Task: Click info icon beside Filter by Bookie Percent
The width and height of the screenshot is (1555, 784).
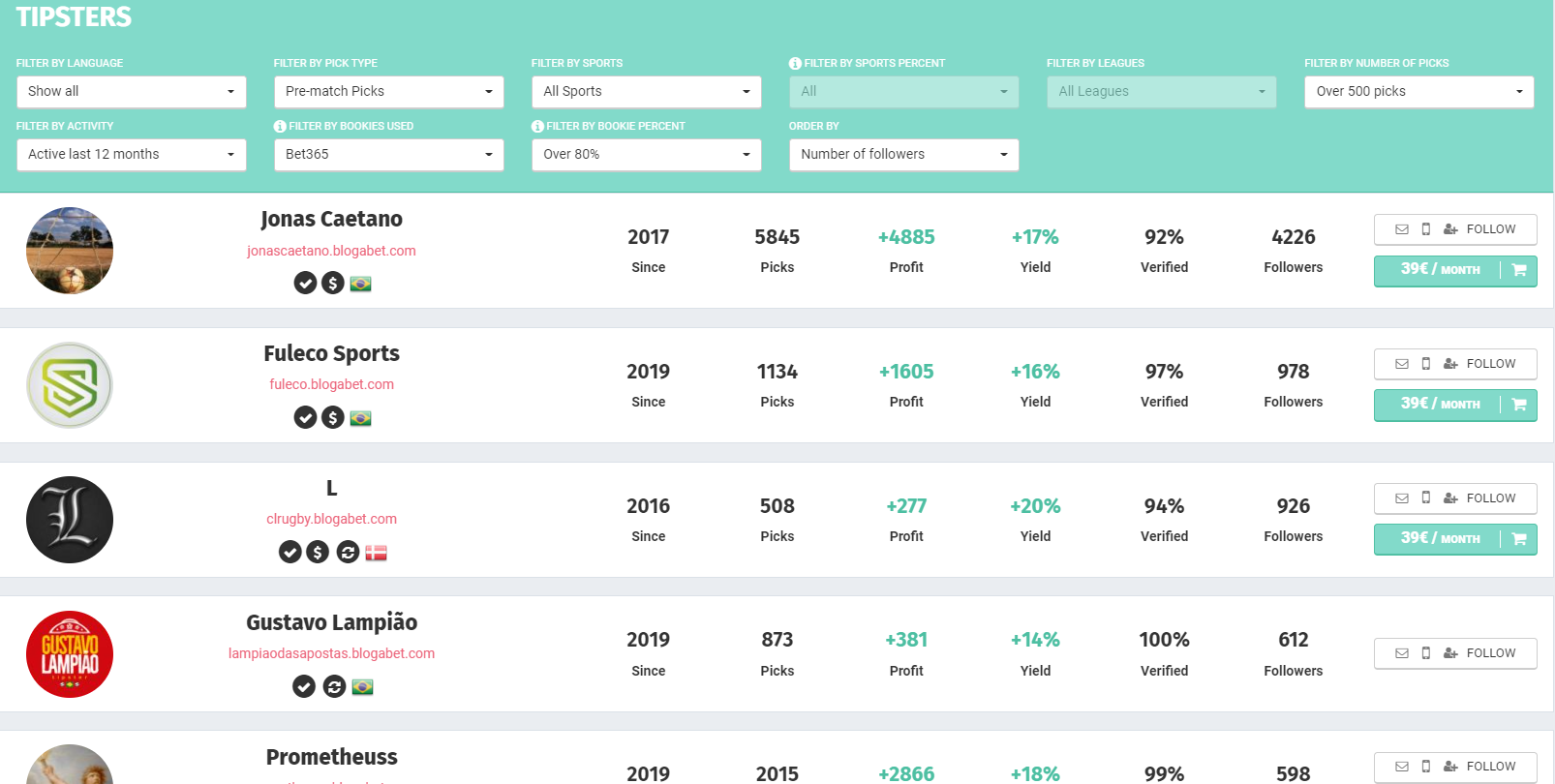Action: pyautogui.click(x=537, y=126)
